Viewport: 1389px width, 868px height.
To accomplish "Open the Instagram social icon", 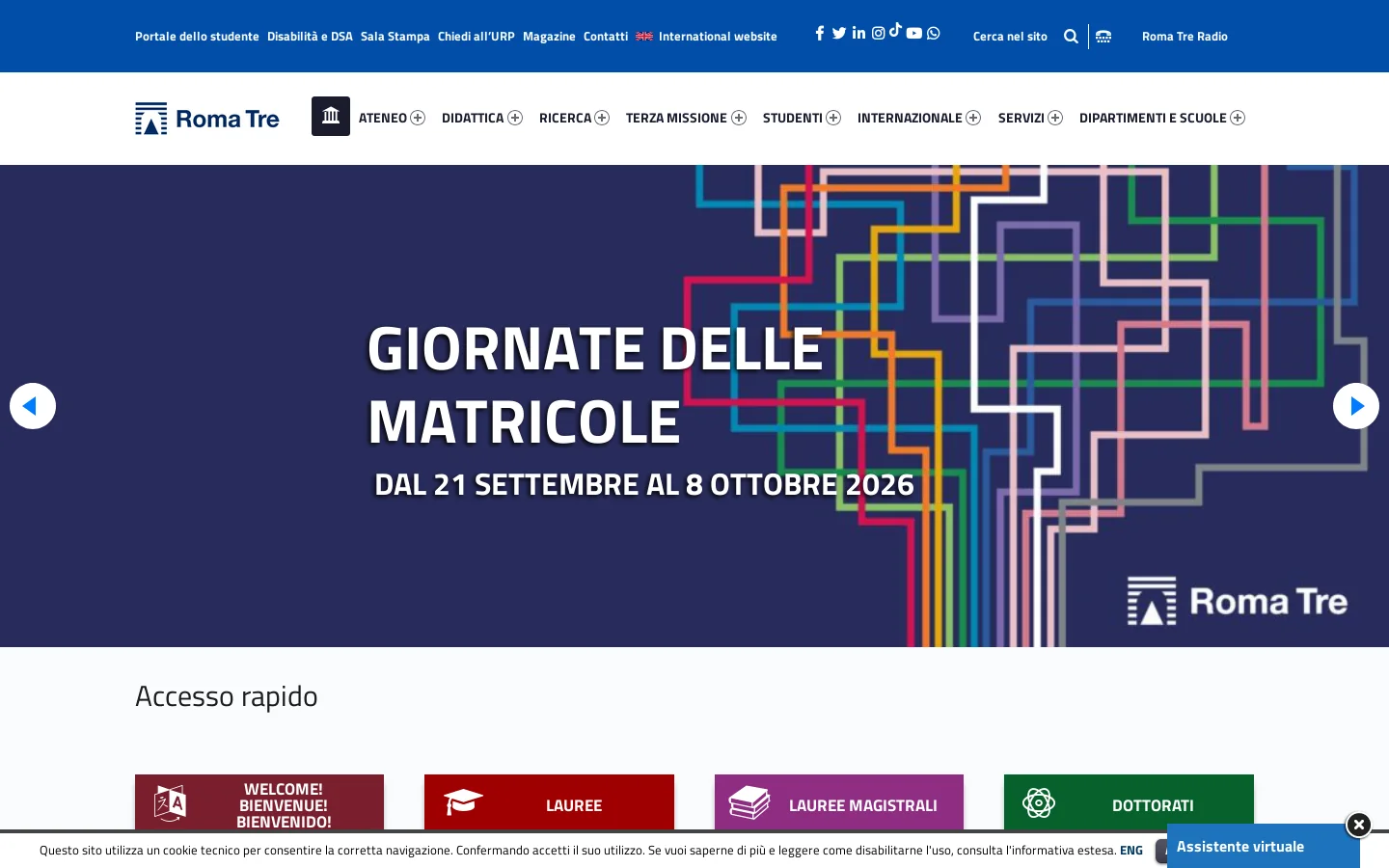I will pos(878,33).
